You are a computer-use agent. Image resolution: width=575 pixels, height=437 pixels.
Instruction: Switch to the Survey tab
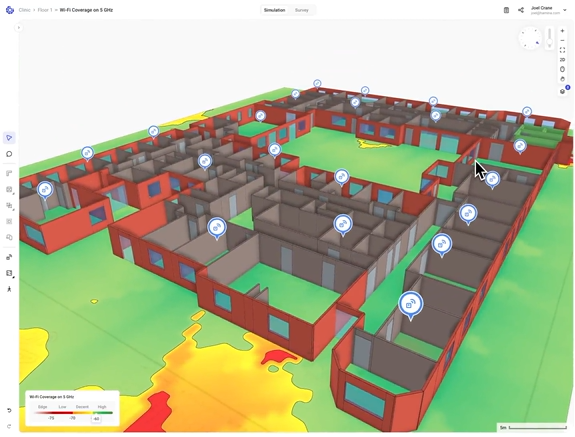click(302, 10)
